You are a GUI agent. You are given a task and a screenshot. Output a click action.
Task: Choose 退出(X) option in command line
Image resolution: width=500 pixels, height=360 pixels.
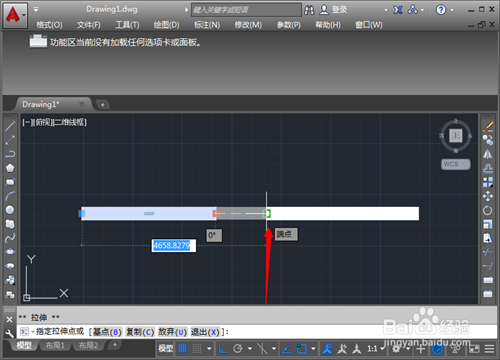tap(205, 332)
